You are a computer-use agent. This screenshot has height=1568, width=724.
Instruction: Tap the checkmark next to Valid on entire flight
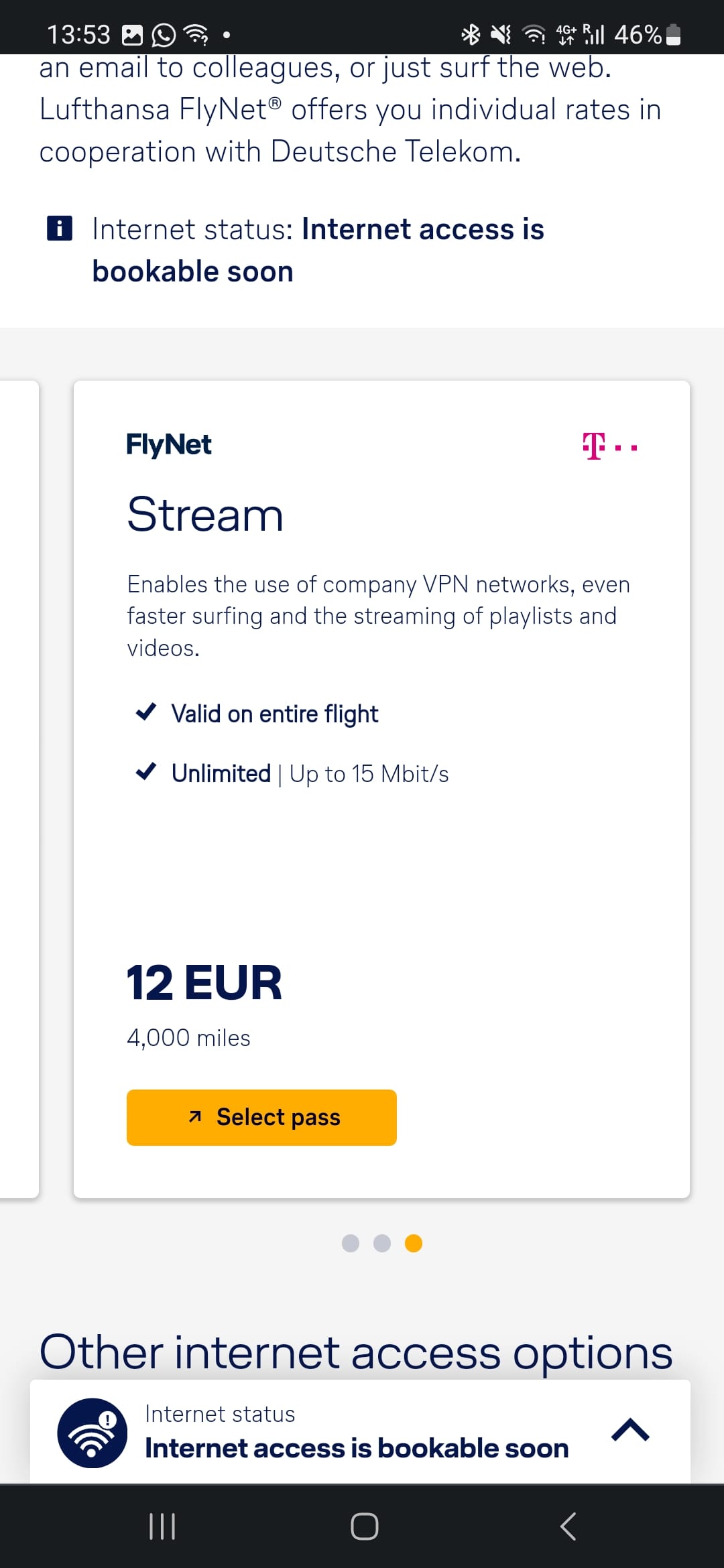[146, 712]
